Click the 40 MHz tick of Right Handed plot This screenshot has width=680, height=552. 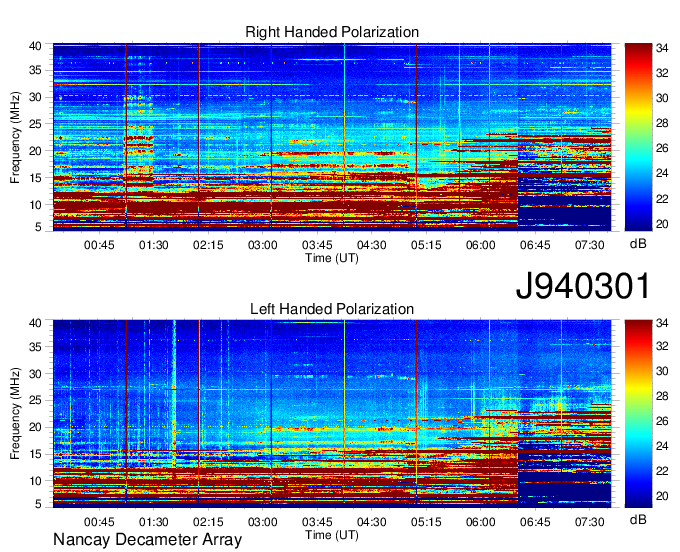click(x=35, y=46)
